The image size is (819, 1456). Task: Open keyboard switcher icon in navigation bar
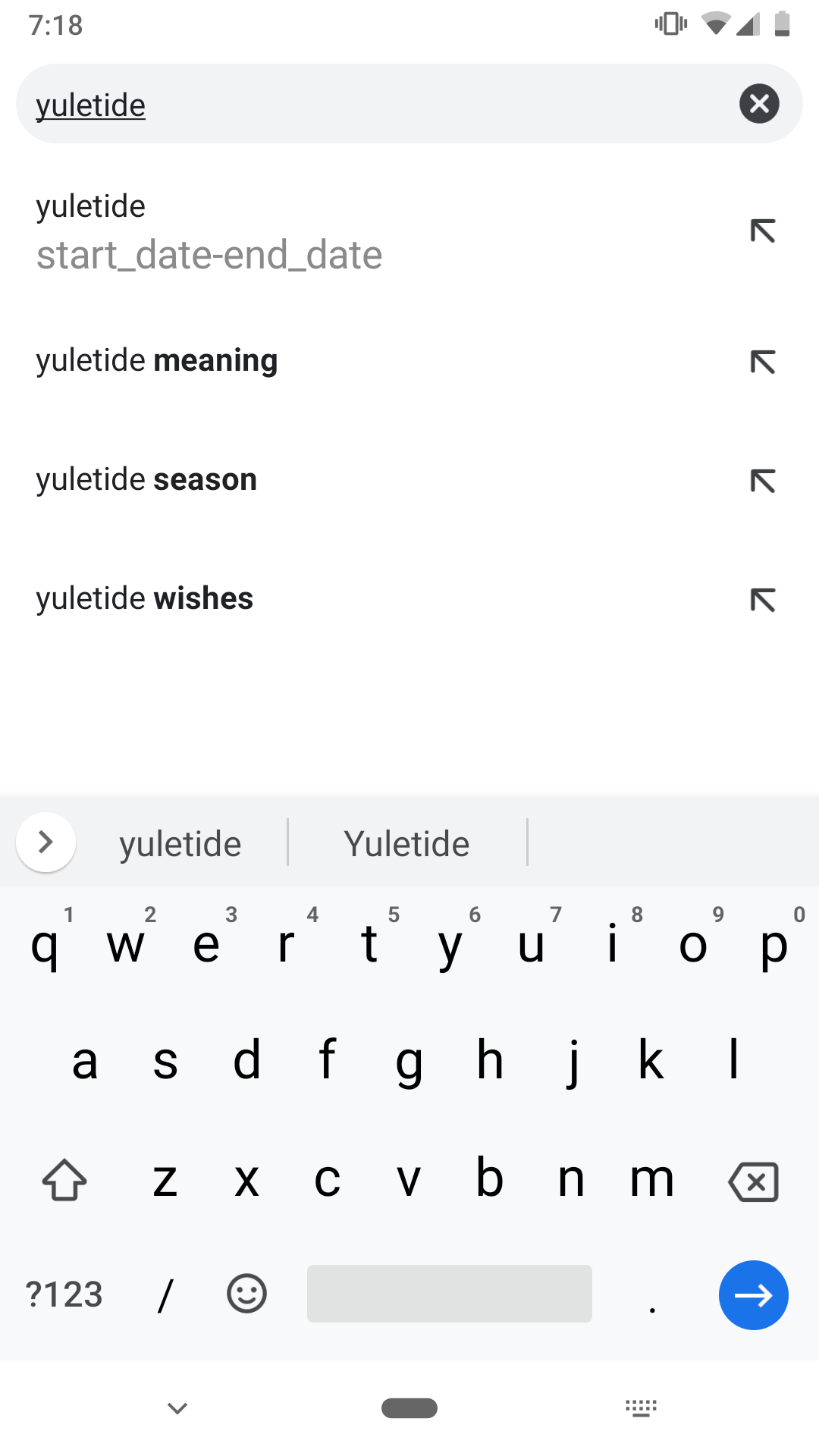click(641, 1408)
